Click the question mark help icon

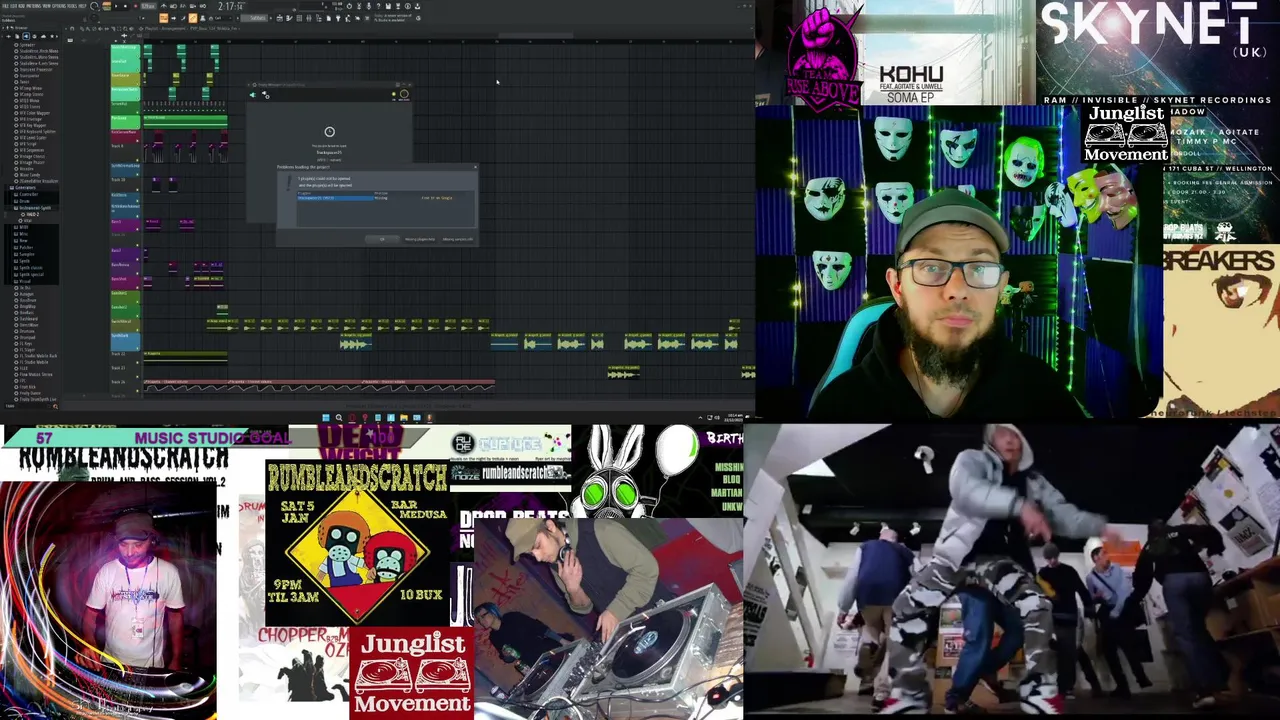pos(378,6)
